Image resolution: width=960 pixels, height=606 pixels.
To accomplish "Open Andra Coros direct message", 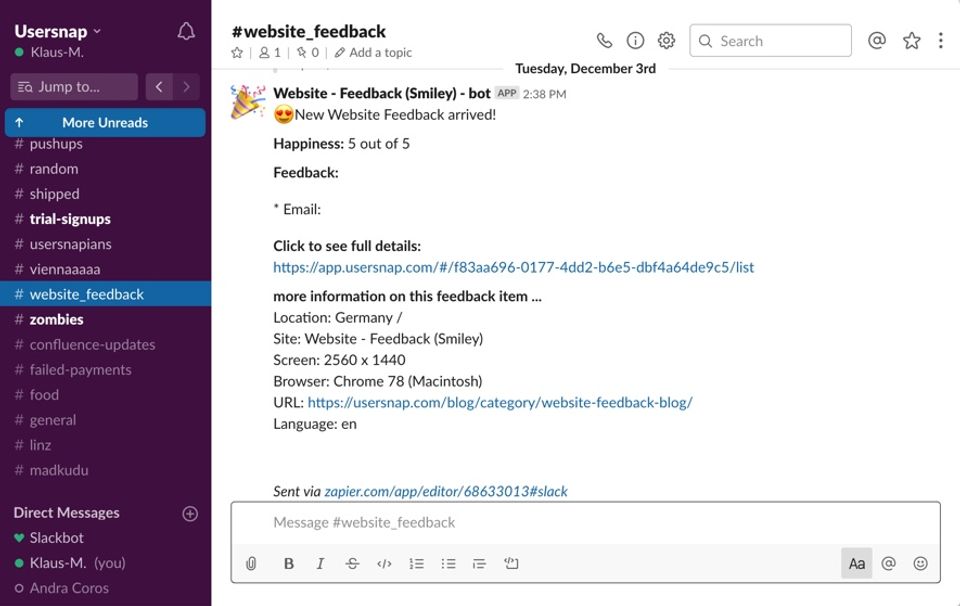I will click(x=105, y=588).
